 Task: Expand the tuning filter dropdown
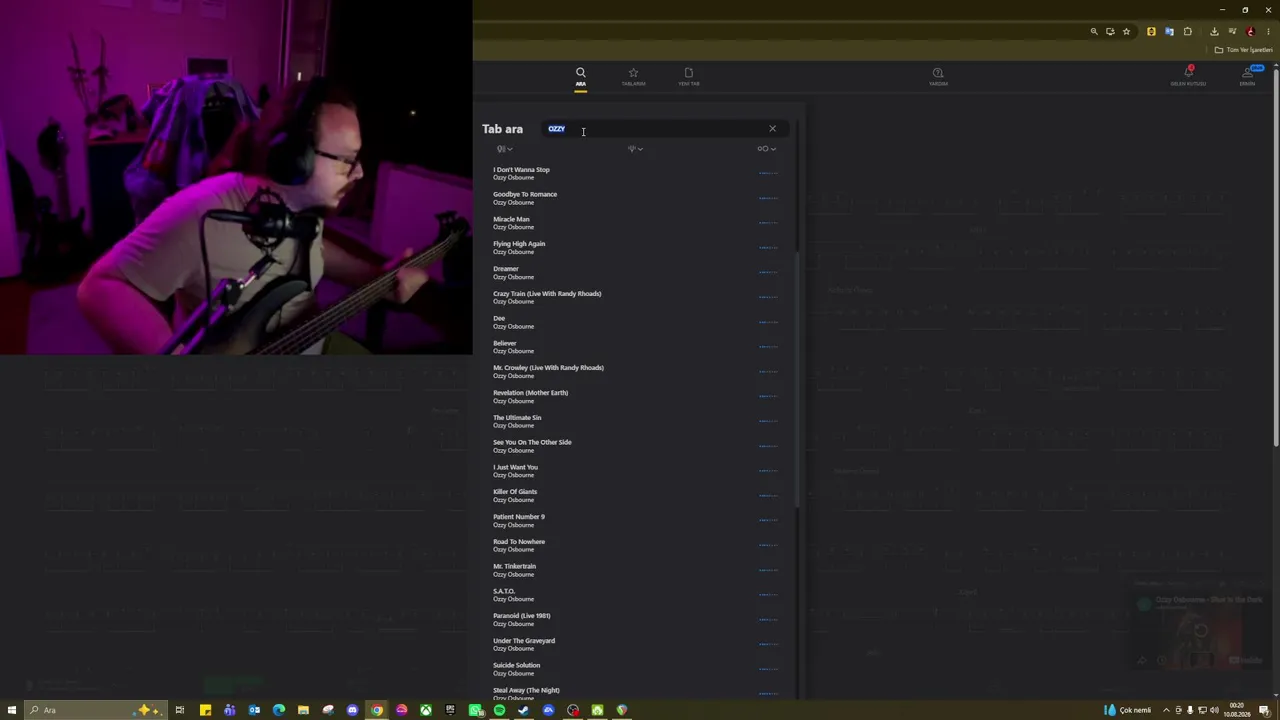(635, 149)
